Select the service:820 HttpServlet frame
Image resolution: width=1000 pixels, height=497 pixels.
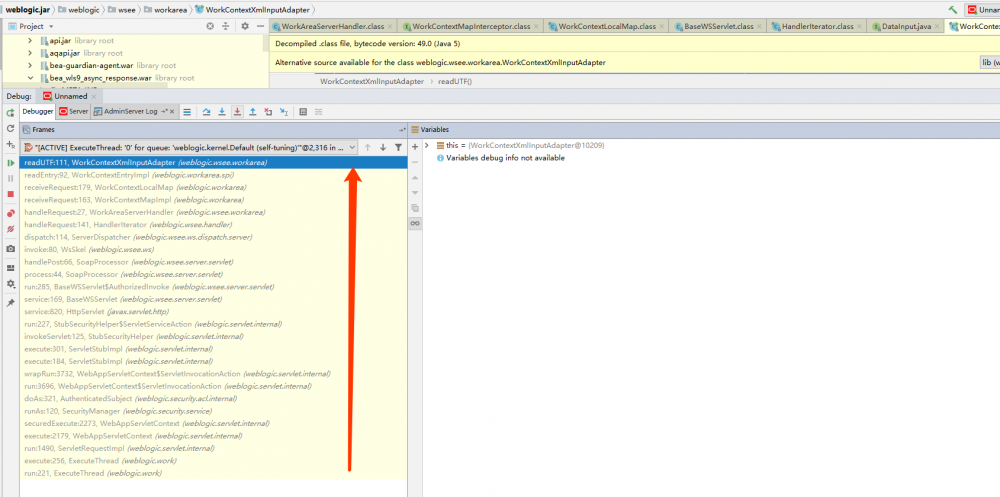pyautogui.click(x=213, y=311)
